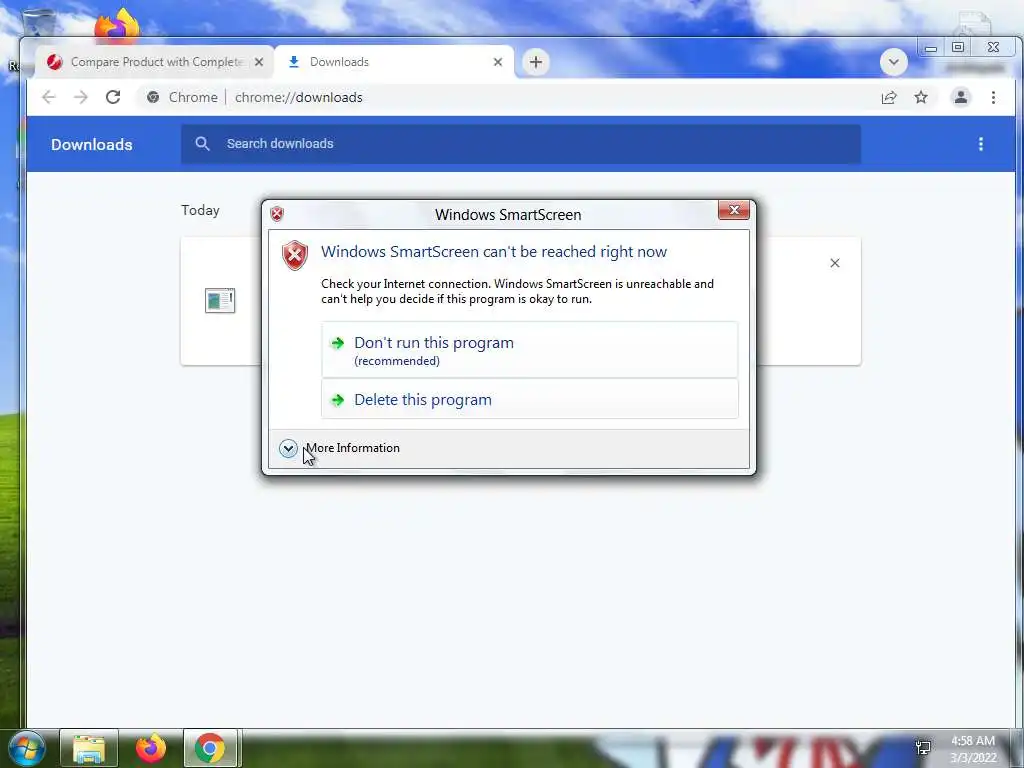1024x768 pixels.
Task: Open a new tab with plus button
Action: tap(536, 62)
